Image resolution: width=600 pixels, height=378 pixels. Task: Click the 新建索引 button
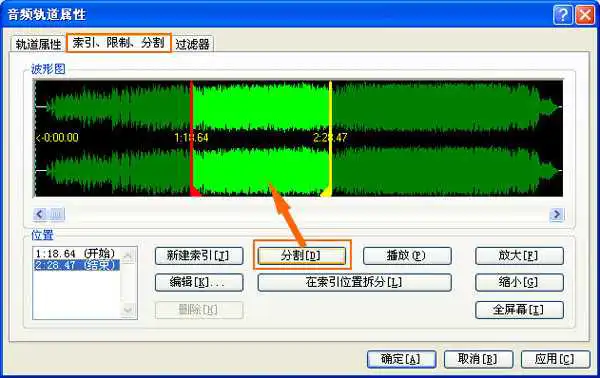[199, 256]
